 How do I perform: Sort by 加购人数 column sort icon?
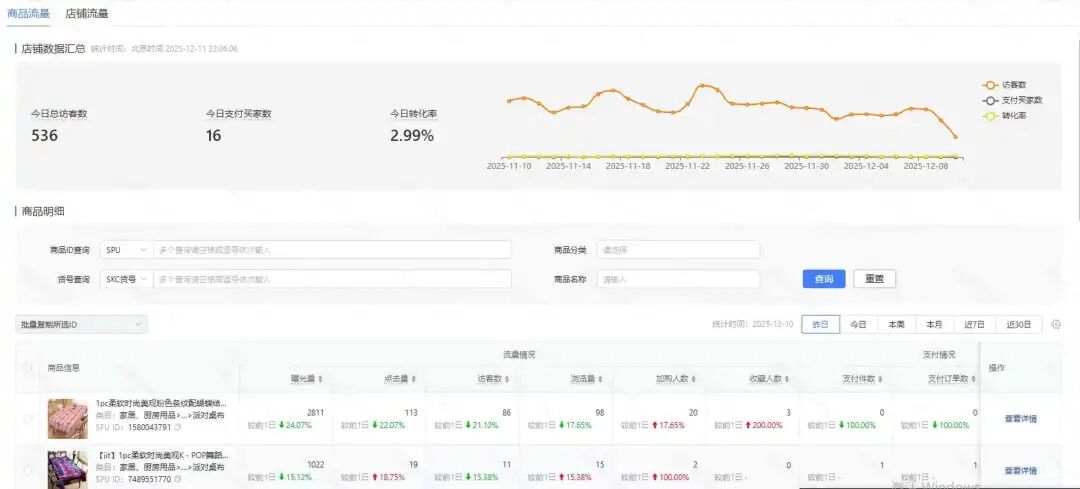coord(693,379)
